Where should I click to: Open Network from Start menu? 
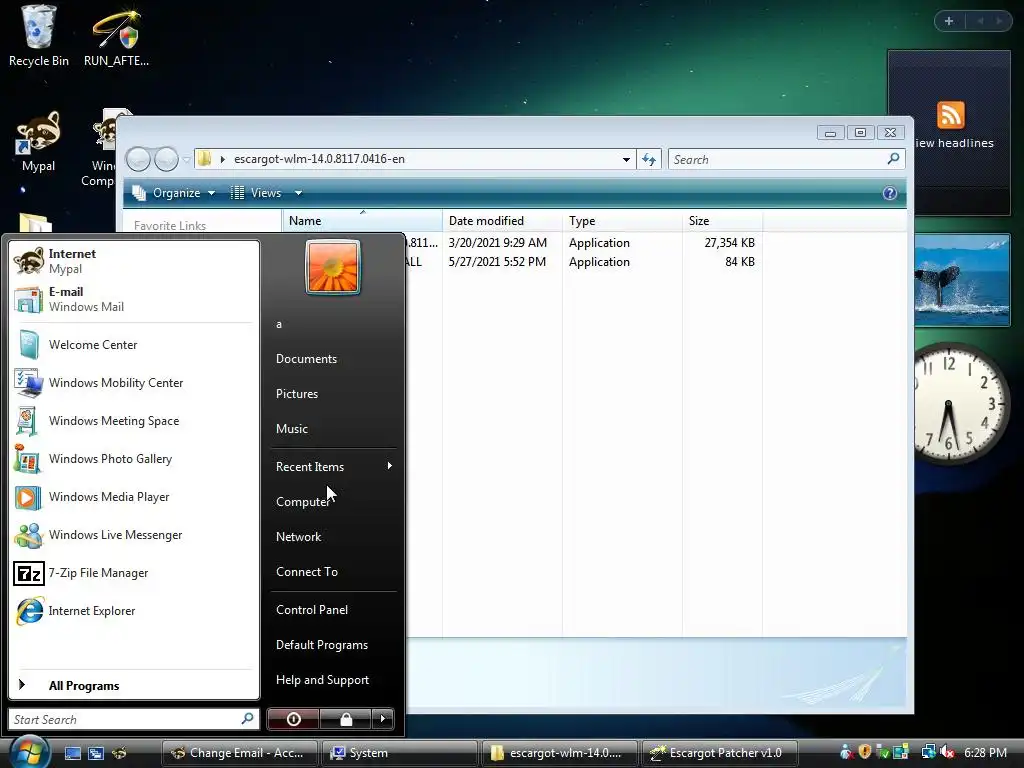(x=333, y=536)
